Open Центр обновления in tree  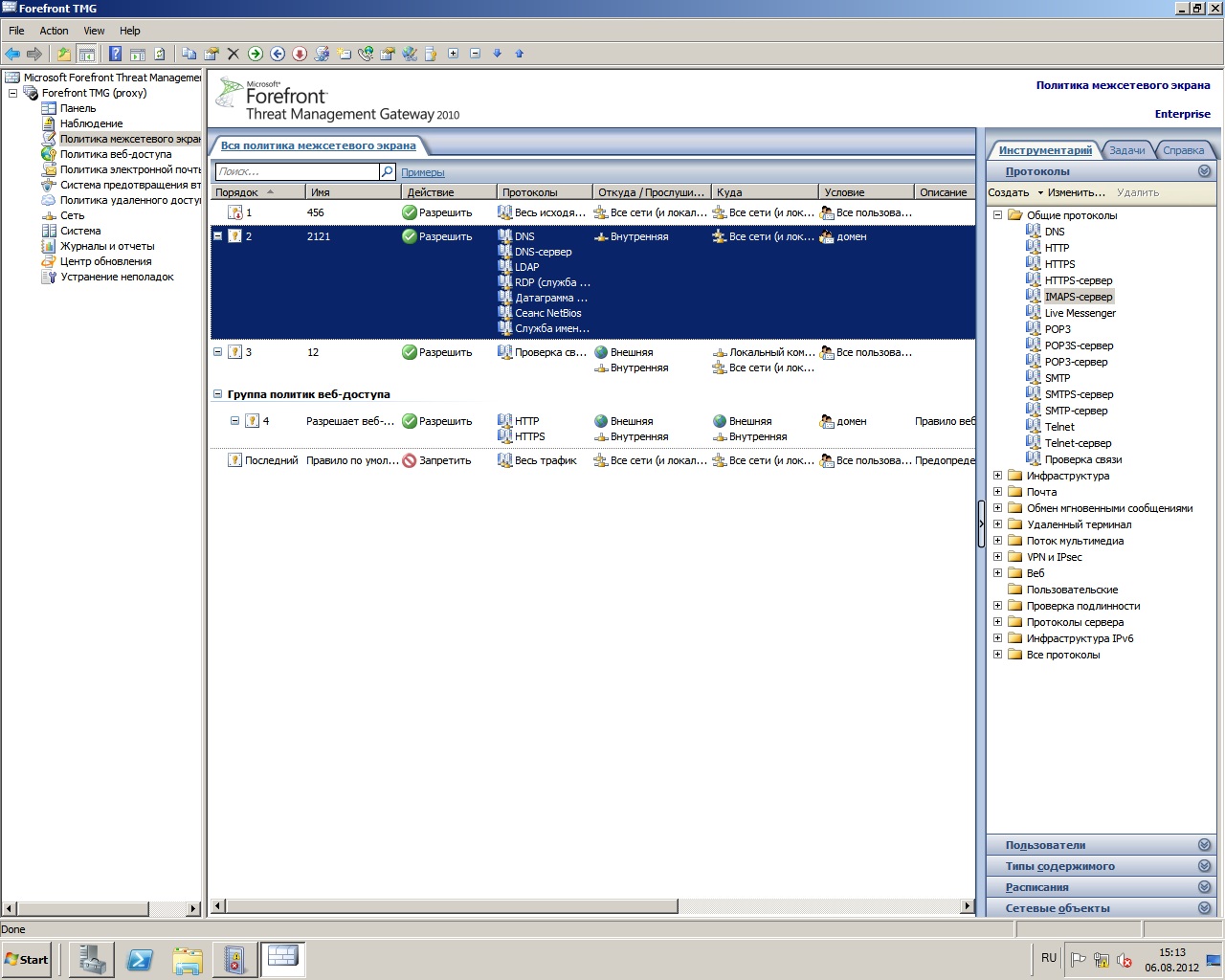[105, 261]
